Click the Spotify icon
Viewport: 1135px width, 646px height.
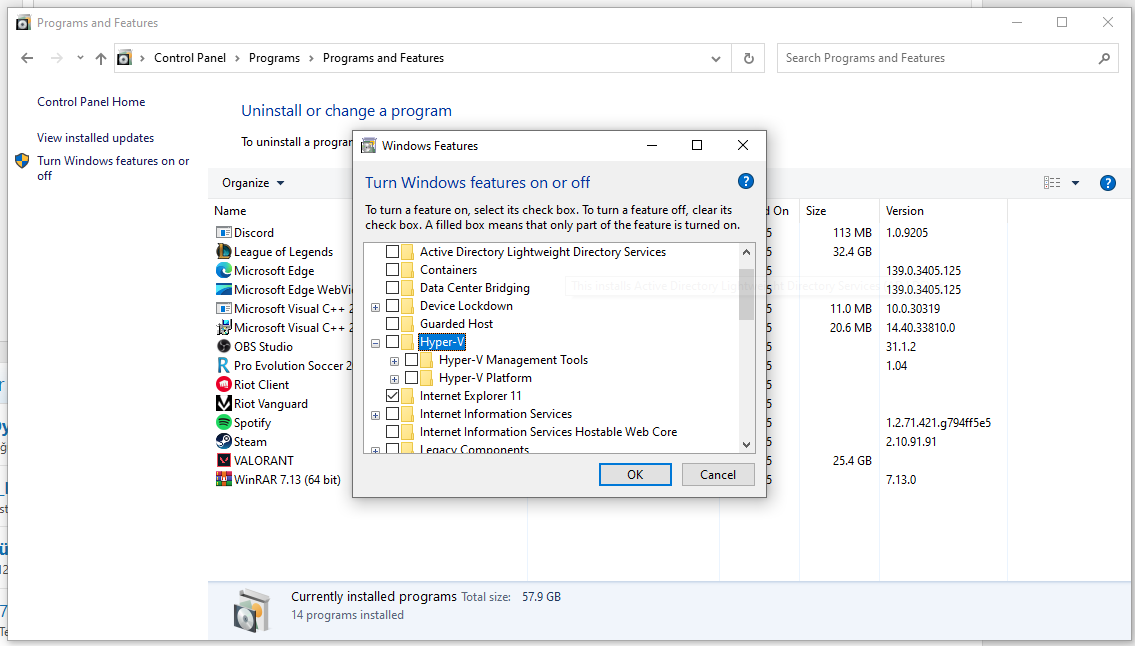[x=224, y=422]
